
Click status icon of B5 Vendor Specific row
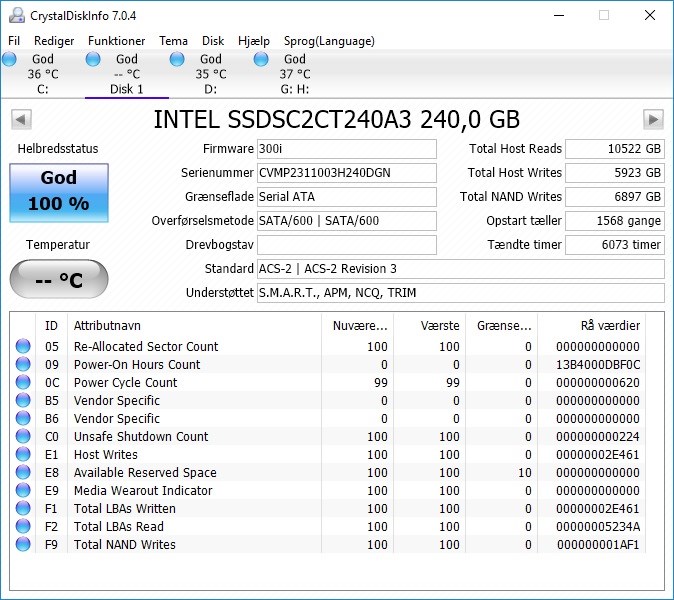(23, 400)
